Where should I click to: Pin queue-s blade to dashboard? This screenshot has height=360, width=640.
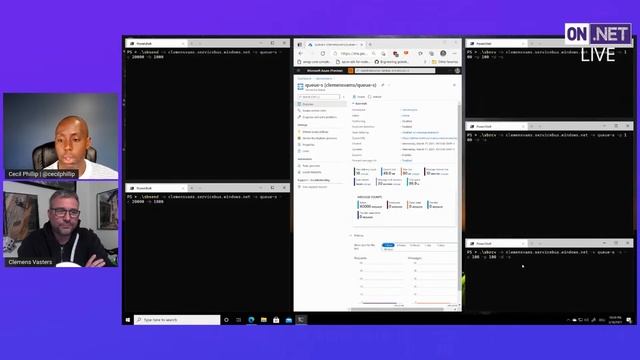click(x=382, y=85)
